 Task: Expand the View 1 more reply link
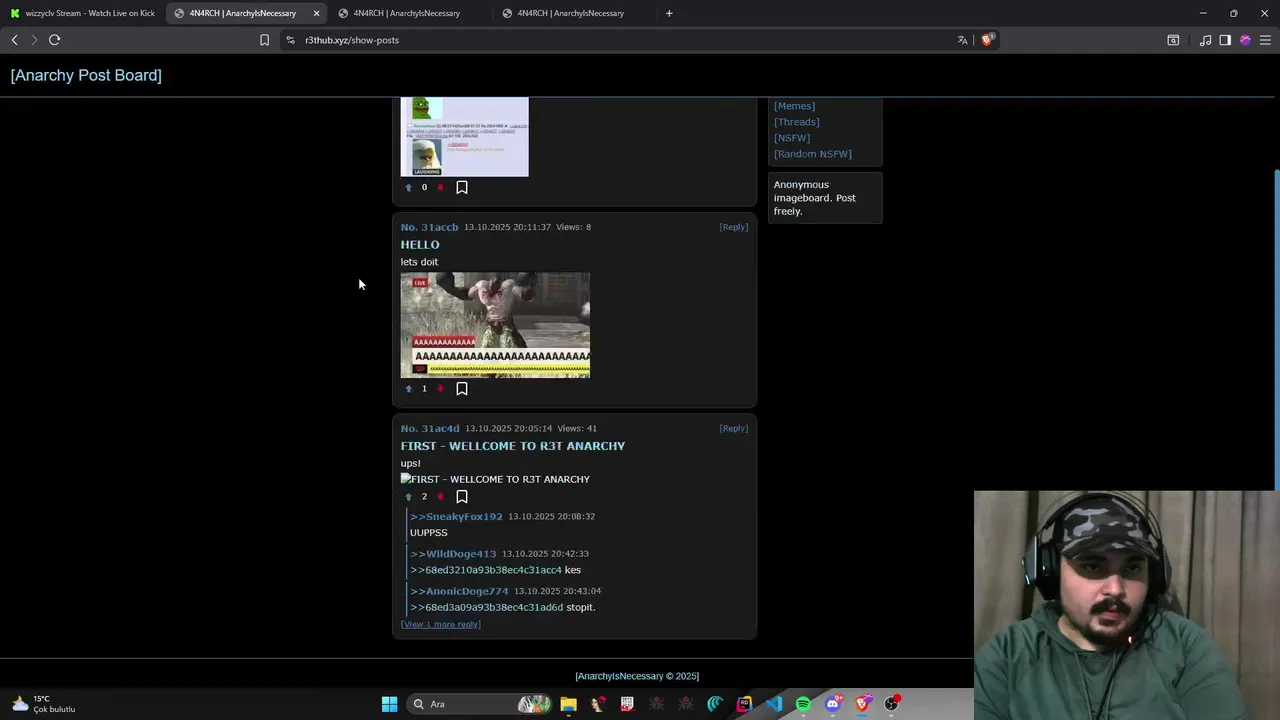441,624
